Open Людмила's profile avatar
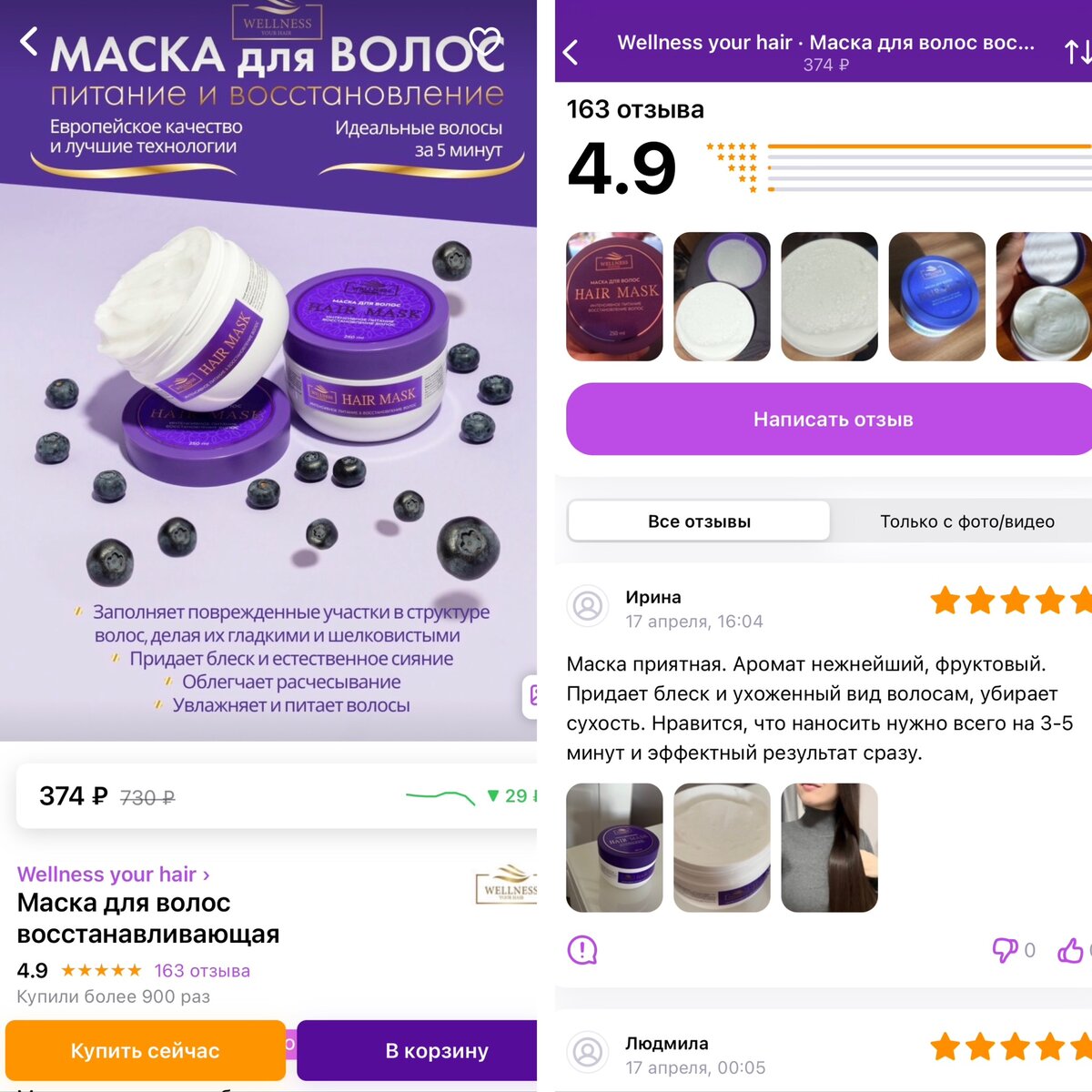 (588, 1052)
